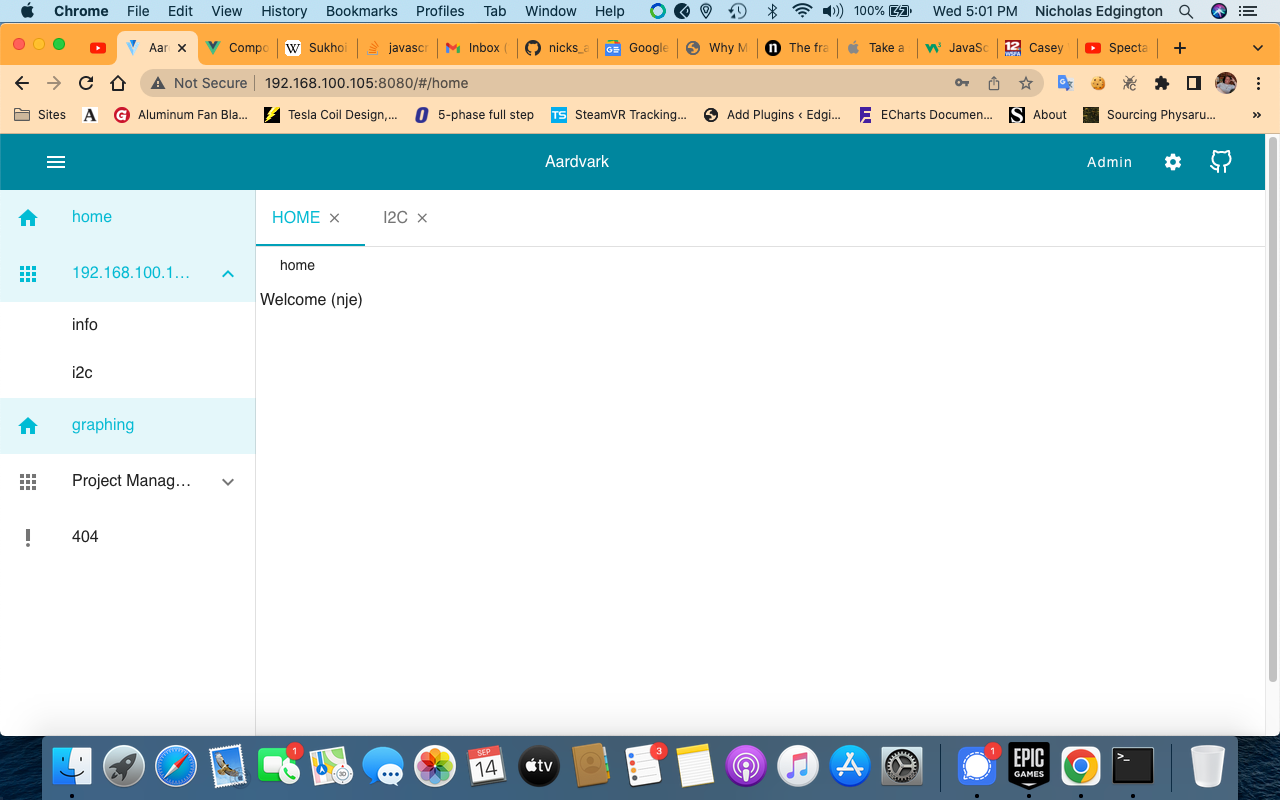Click the grid icon beside Project Management
This screenshot has width=1280, height=800.
click(x=28, y=482)
